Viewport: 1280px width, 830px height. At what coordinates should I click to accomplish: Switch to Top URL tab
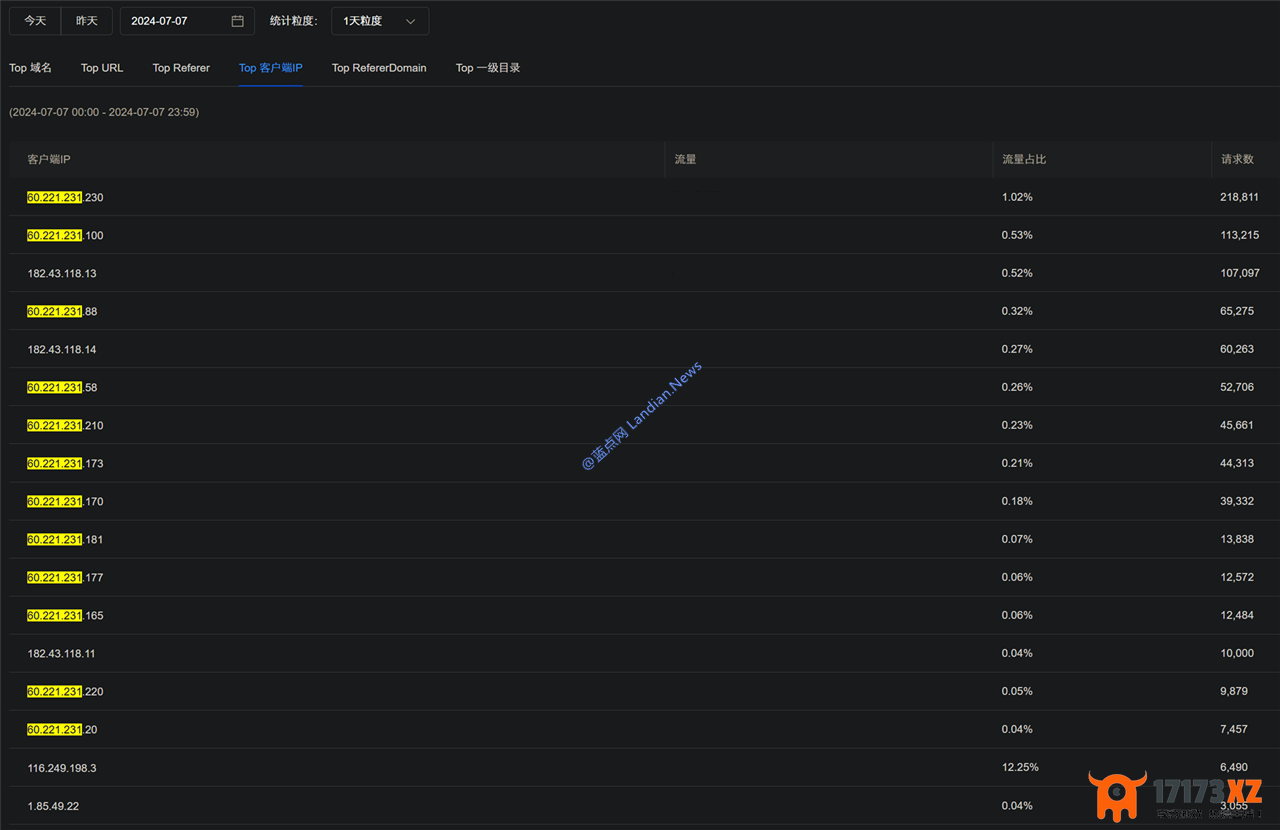pyautogui.click(x=102, y=68)
